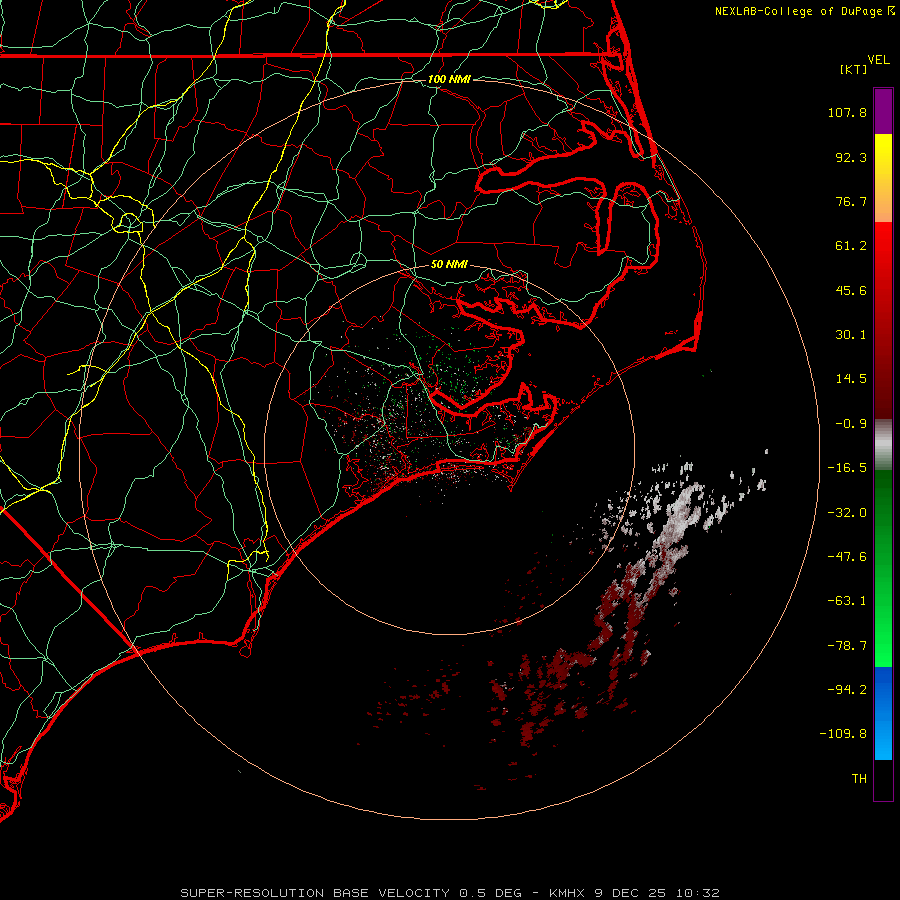Viewport: 900px width, 900px height.
Task: Click the blue segment of color bar
Action: pyautogui.click(x=883, y=713)
